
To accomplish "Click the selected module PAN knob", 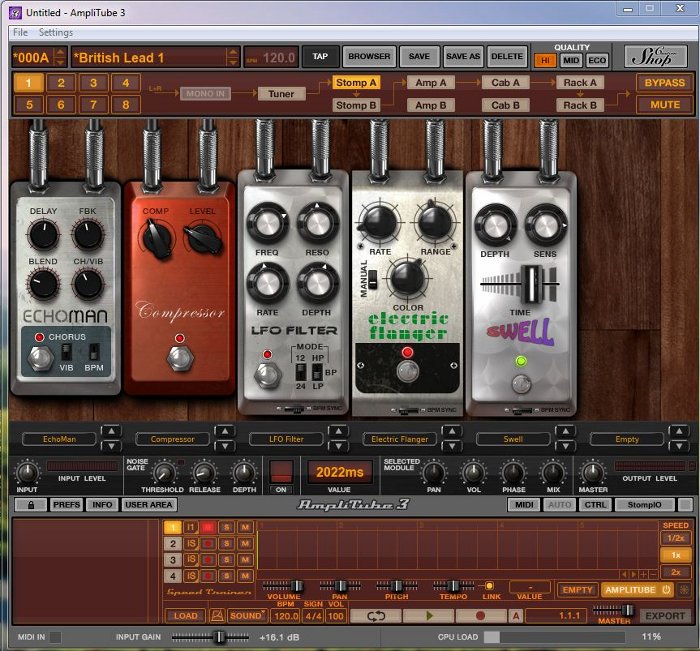I will (x=433, y=472).
